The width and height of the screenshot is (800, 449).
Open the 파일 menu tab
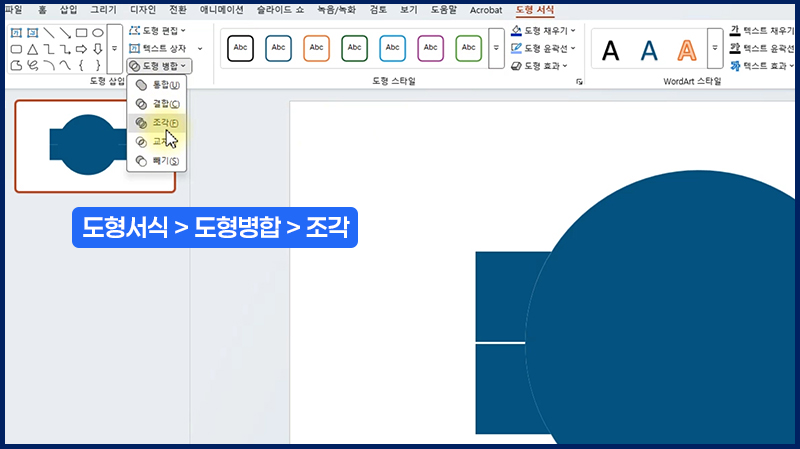14,9
